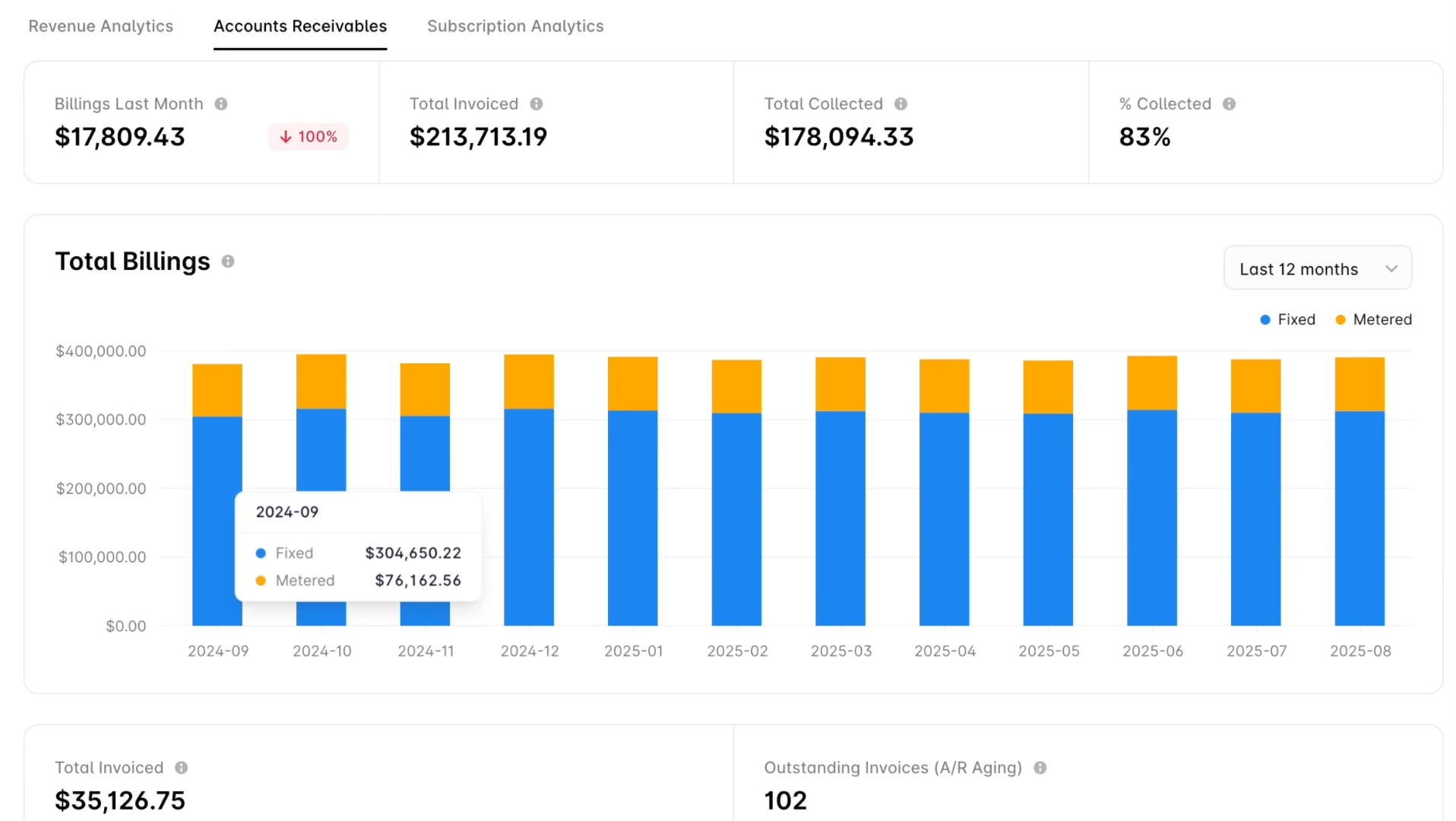Click info icon next to top Total Invoiced
Viewport: 1456px width, 821px height.
click(537, 104)
